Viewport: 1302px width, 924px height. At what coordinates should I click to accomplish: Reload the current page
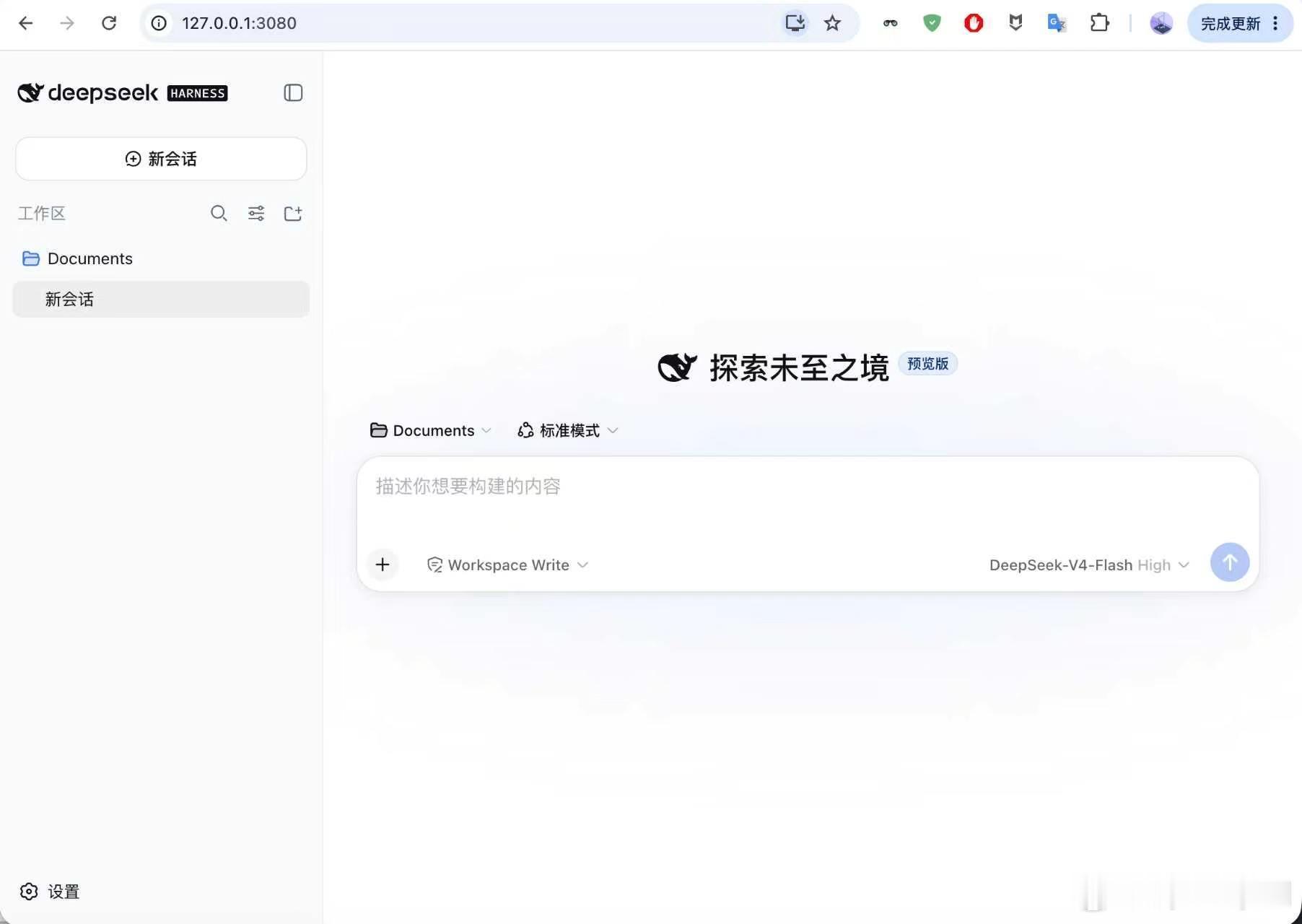click(x=109, y=23)
